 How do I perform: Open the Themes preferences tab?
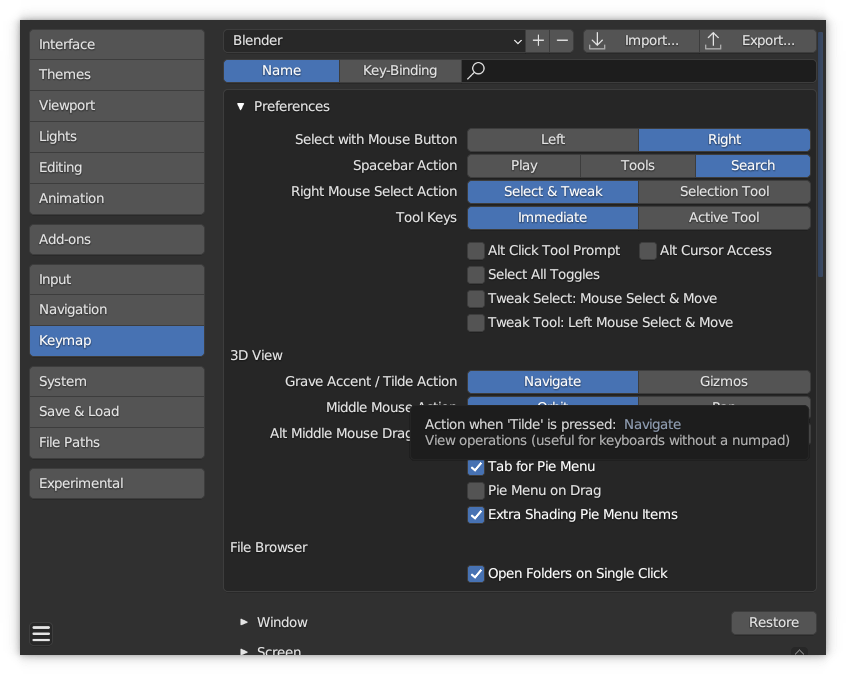pyautogui.click(x=117, y=74)
